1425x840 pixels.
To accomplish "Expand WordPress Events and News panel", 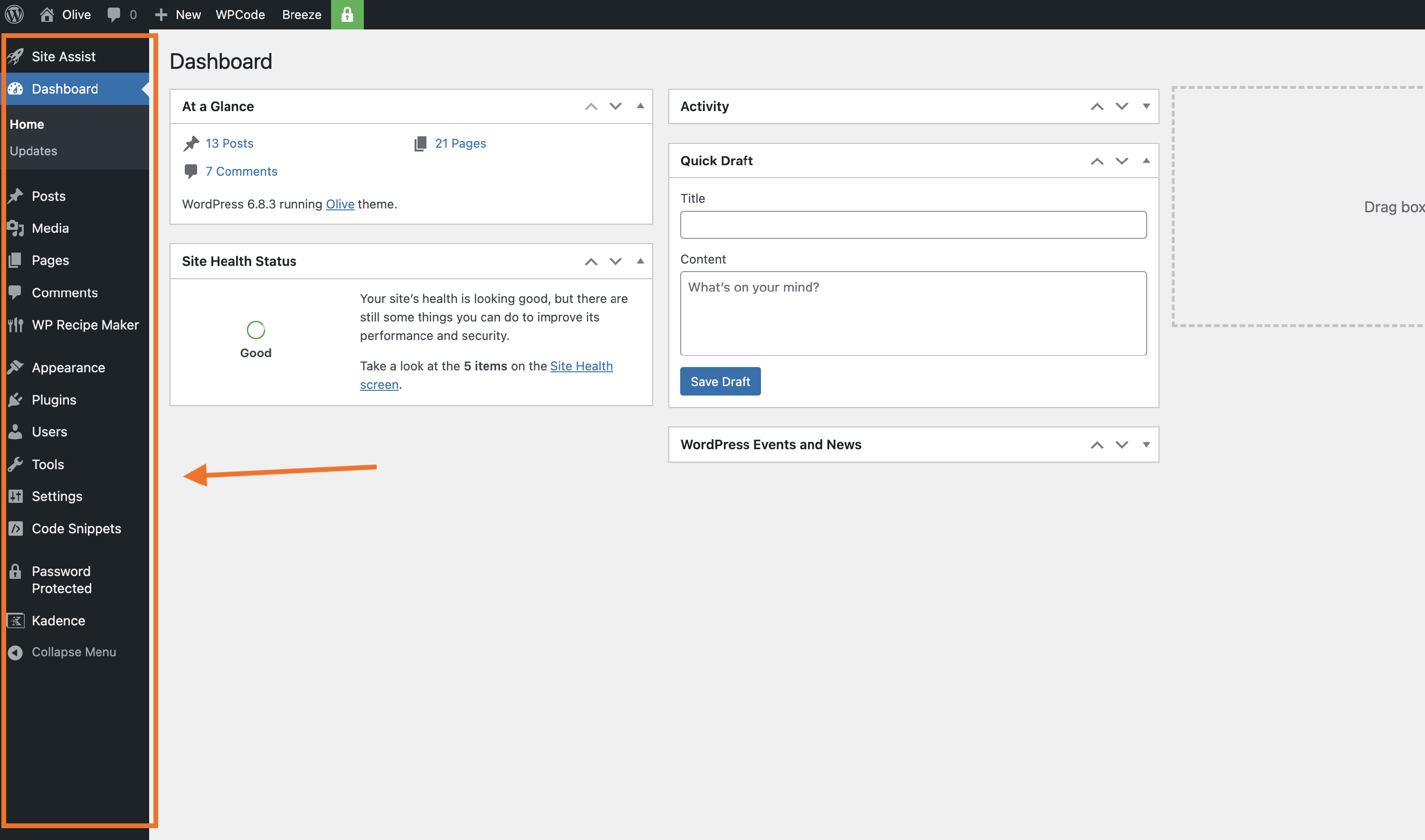I will click(1146, 444).
